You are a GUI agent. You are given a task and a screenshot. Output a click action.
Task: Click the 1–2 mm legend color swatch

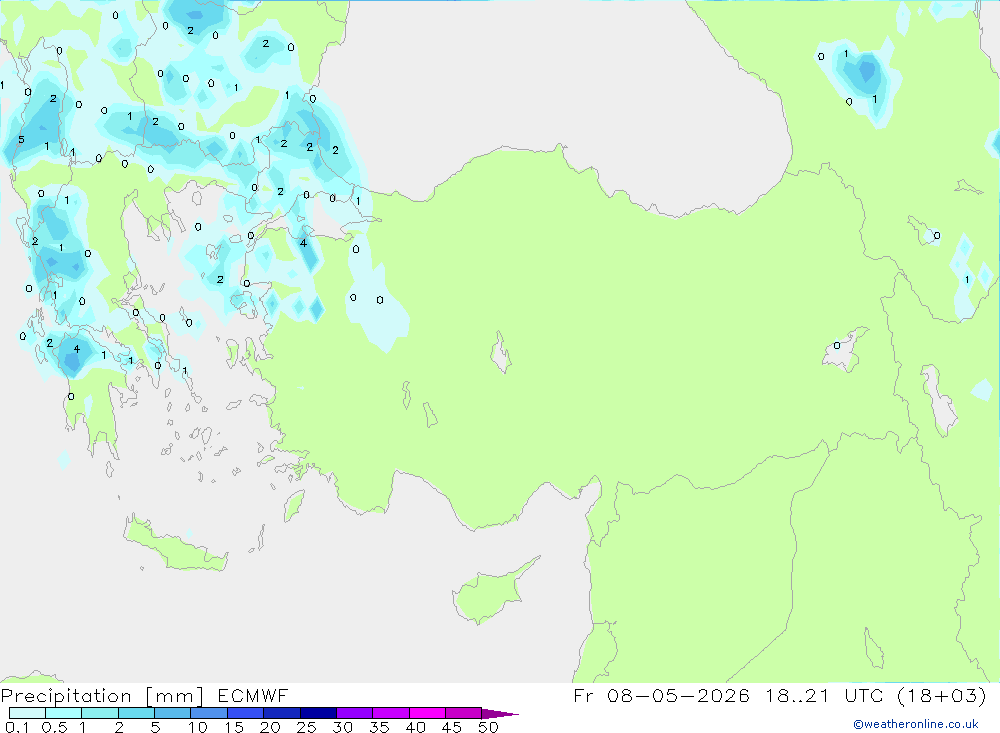click(x=100, y=713)
